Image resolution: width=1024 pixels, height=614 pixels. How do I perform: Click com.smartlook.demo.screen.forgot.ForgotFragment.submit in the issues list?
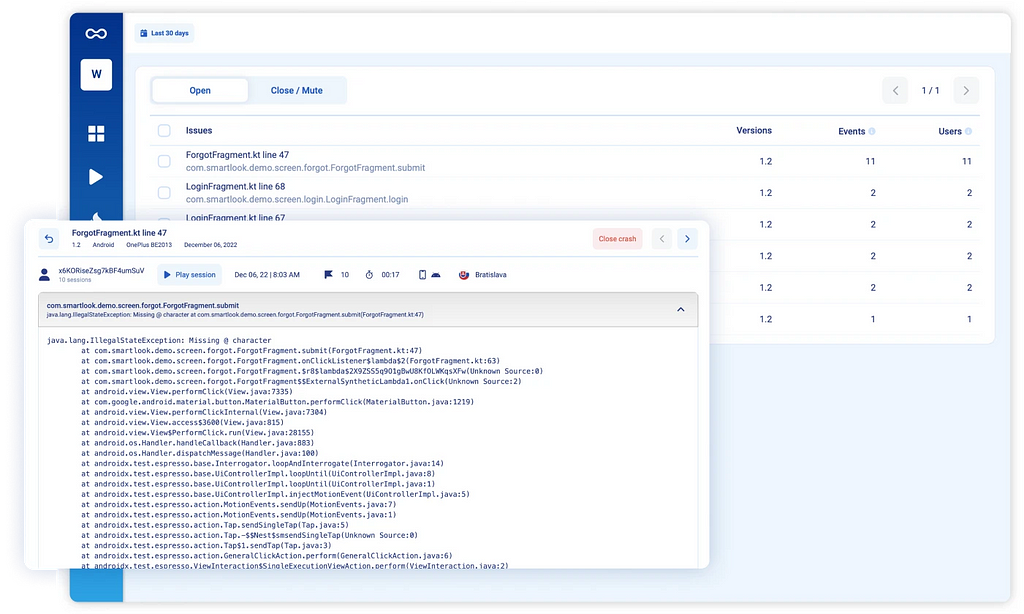[x=305, y=168]
